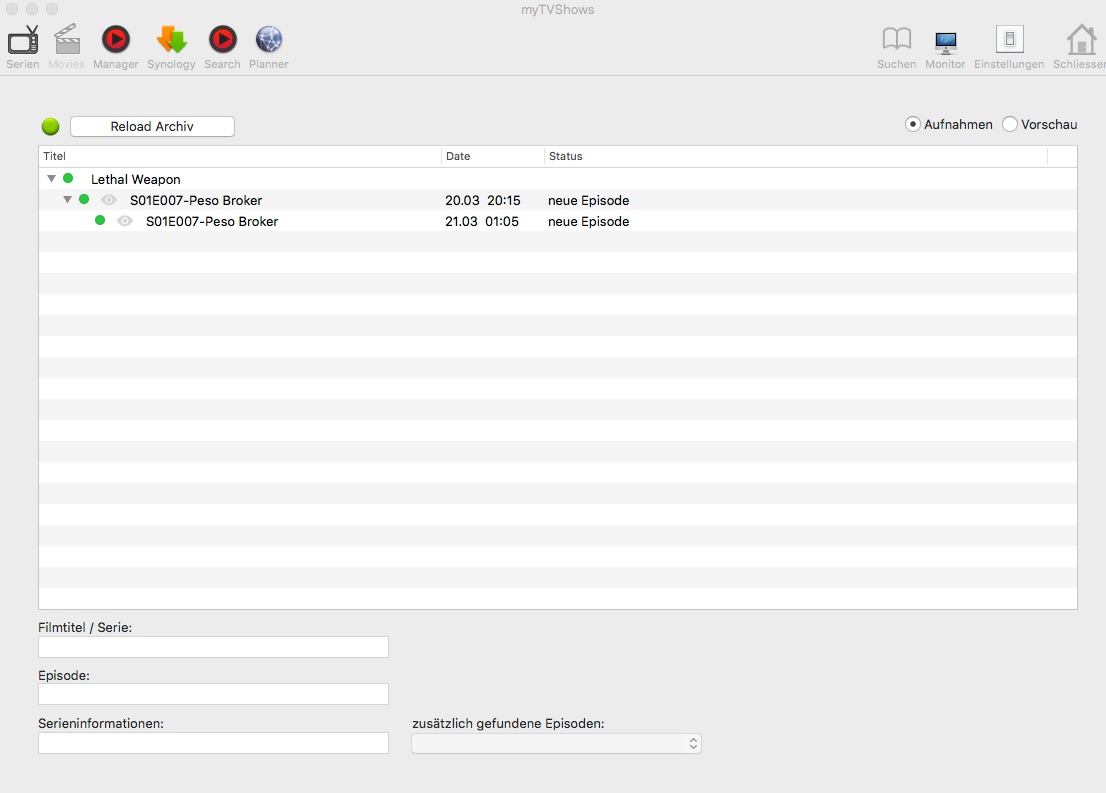Select the Vorschau radio button
The image size is (1106, 793).
[x=1010, y=125]
